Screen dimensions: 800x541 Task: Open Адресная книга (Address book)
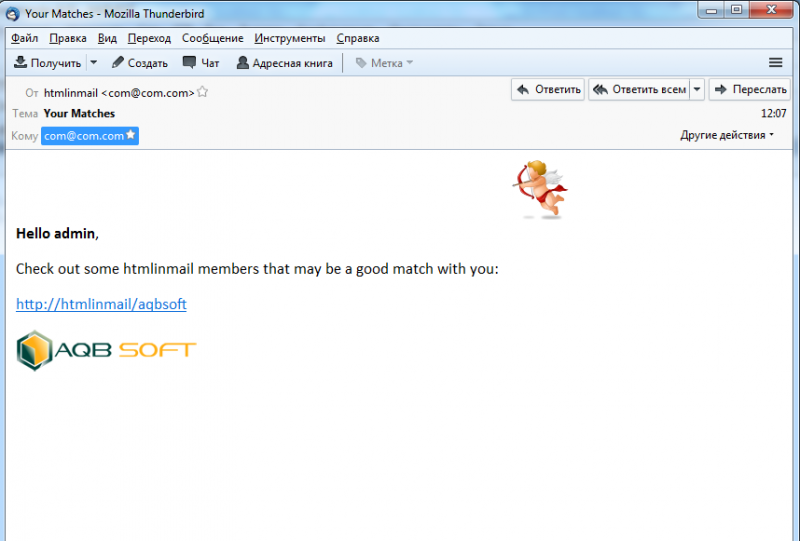[285, 63]
